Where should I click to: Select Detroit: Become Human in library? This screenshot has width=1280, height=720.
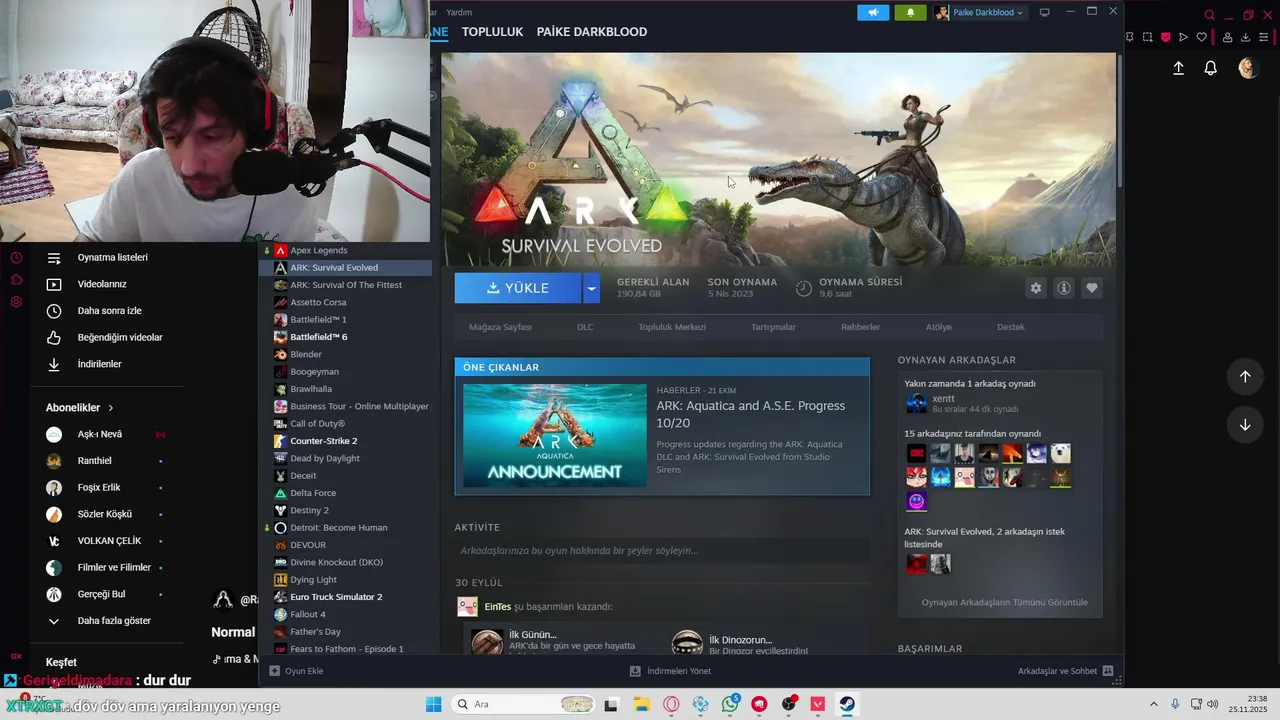339,527
